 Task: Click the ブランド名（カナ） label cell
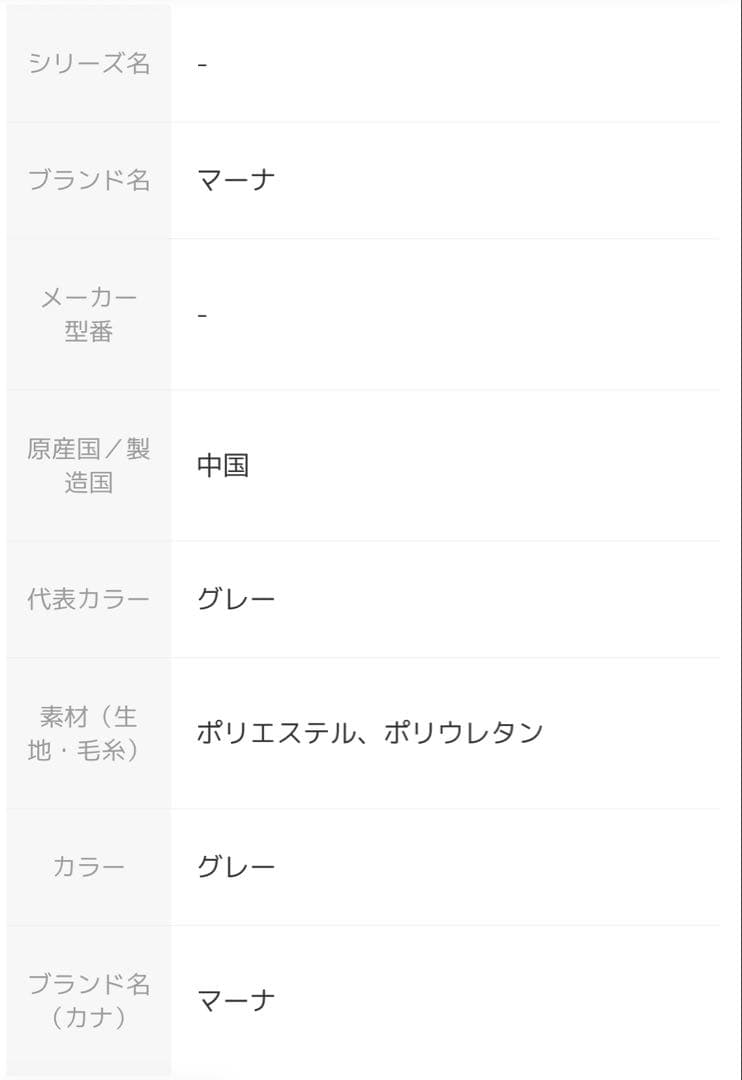click(89, 1000)
